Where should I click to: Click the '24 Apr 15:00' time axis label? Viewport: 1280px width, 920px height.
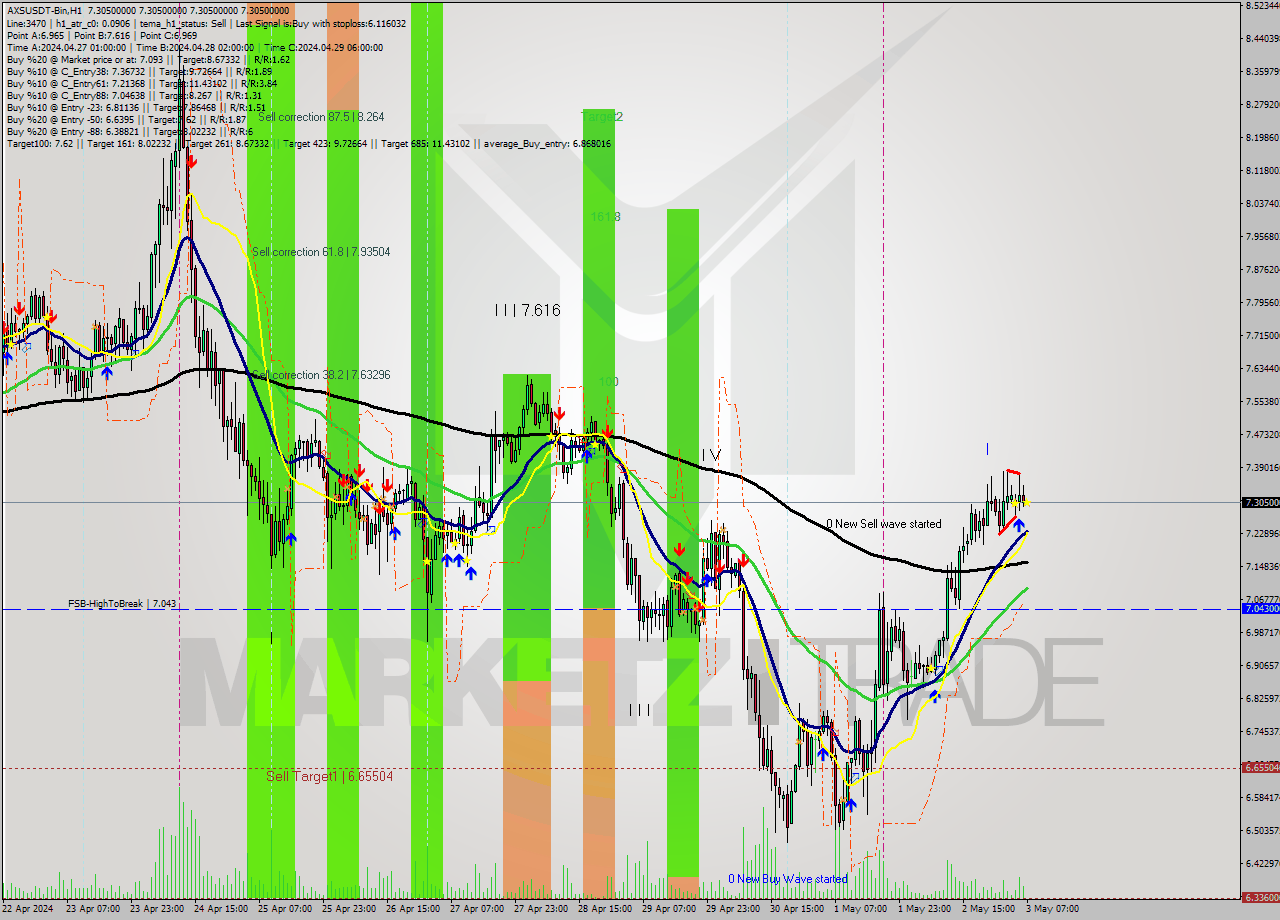pos(220,909)
